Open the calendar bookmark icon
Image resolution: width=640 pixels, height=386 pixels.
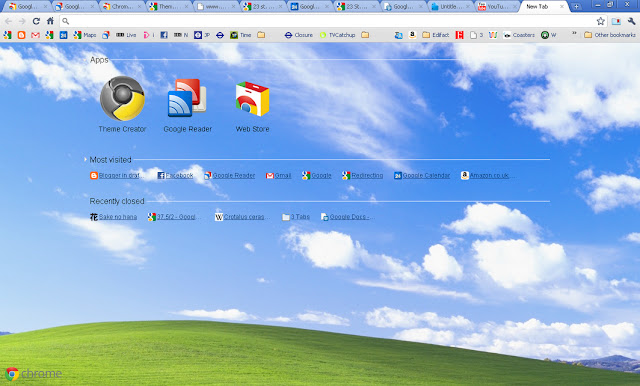tap(63, 35)
